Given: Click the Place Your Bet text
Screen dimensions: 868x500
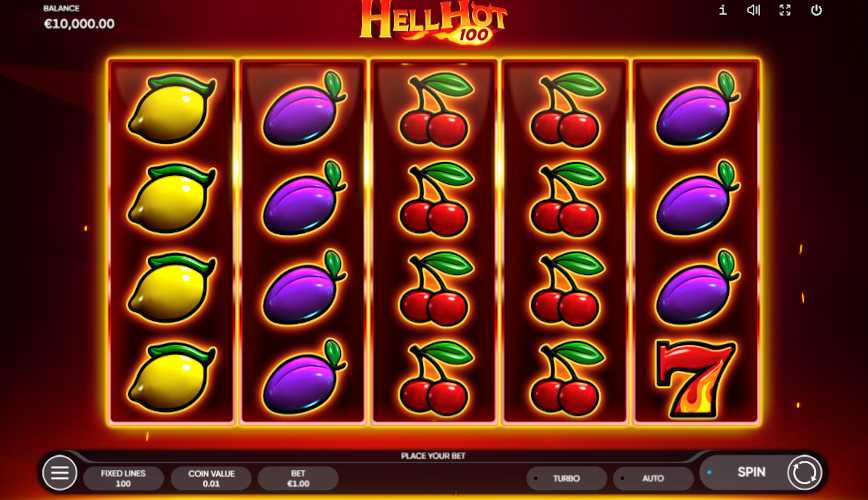Looking at the screenshot, I should pyautogui.click(x=433, y=456).
